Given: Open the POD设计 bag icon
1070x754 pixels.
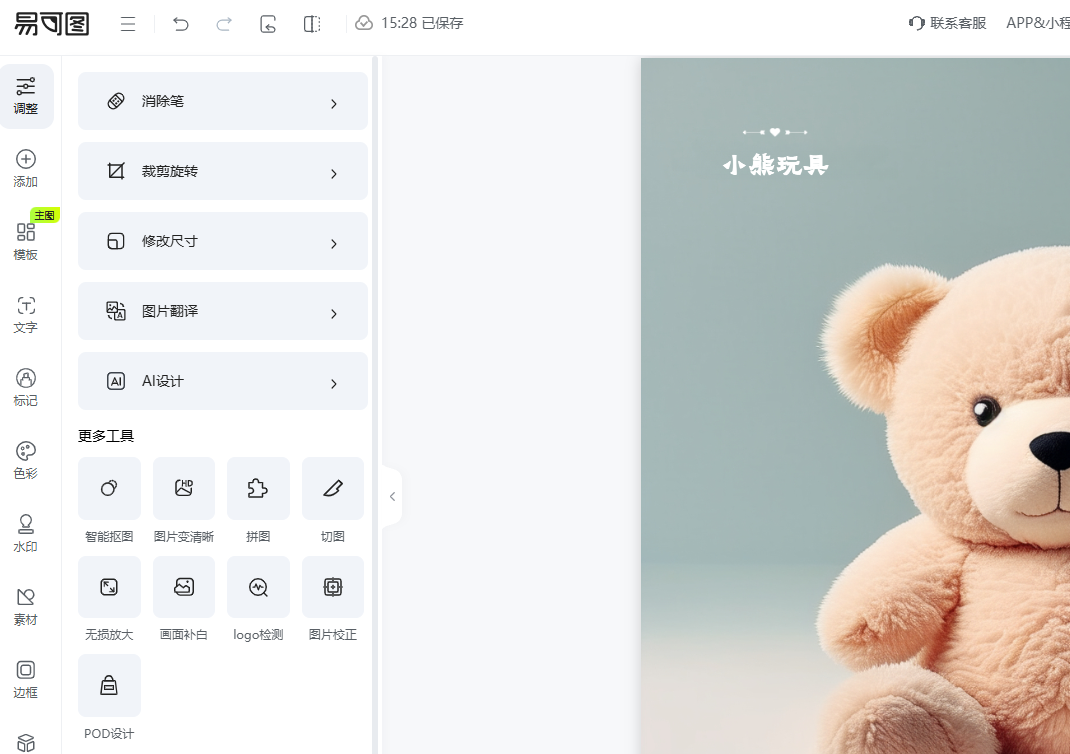Looking at the screenshot, I should pyautogui.click(x=109, y=685).
